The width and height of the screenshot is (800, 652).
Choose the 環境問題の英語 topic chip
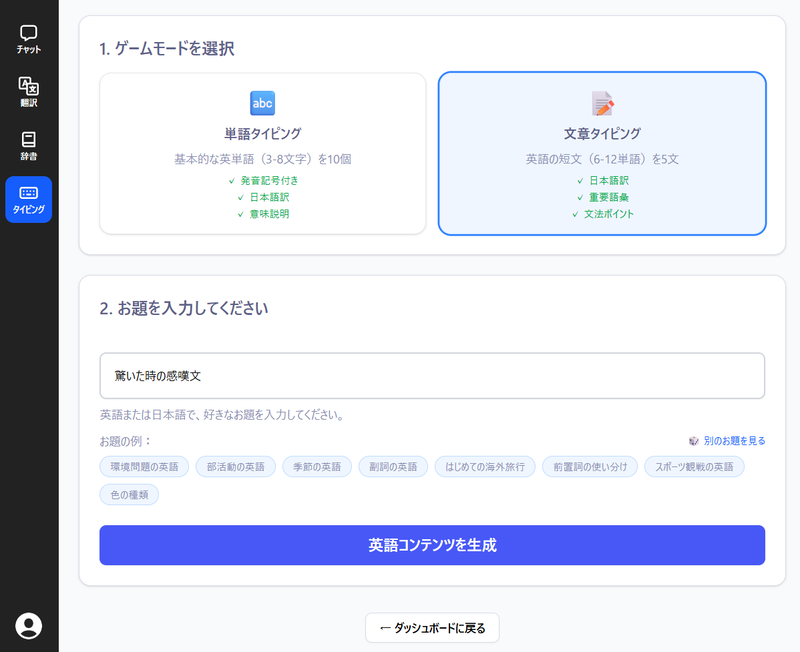tap(145, 467)
